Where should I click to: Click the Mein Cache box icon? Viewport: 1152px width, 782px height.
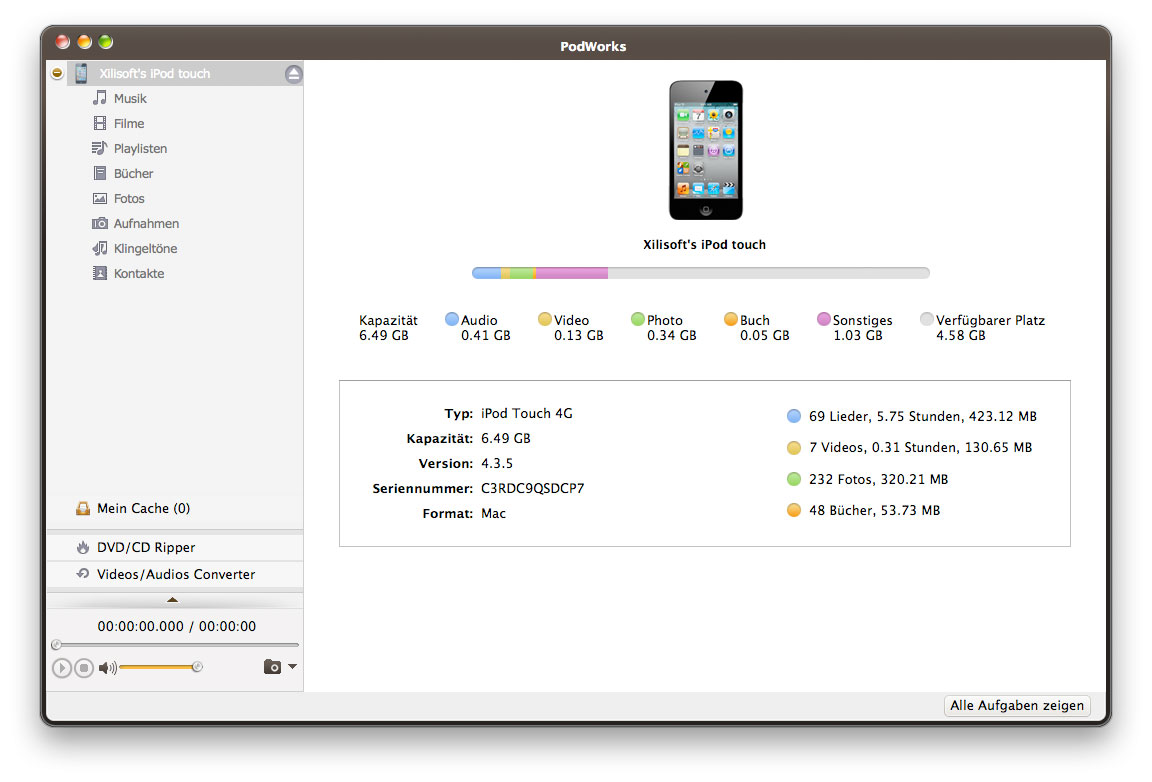coord(83,508)
